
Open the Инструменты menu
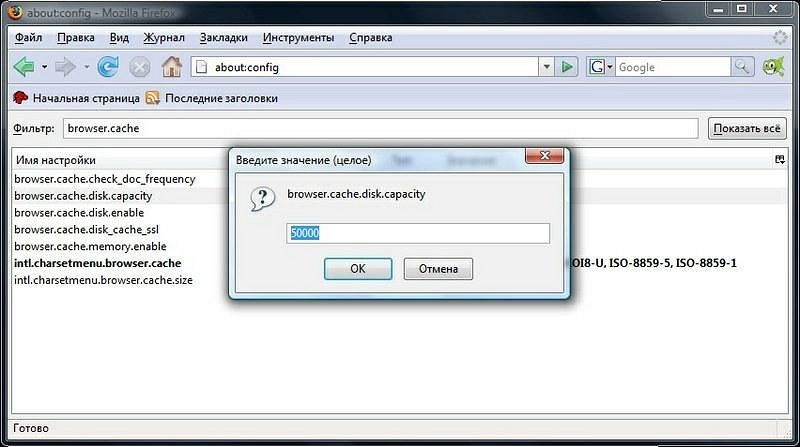(x=298, y=37)
